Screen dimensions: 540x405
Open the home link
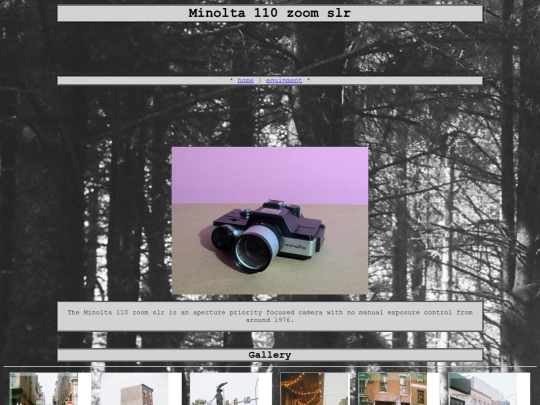click(x=246, y=80)
